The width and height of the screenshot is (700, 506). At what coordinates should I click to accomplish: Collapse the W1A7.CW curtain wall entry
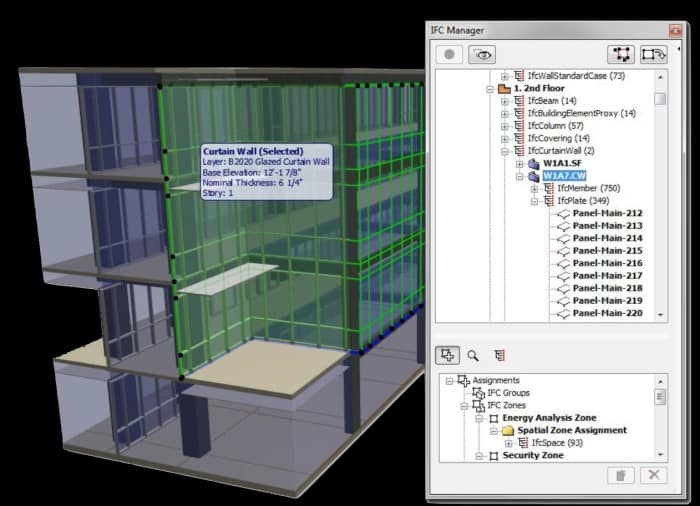click(x=519, y=176)
